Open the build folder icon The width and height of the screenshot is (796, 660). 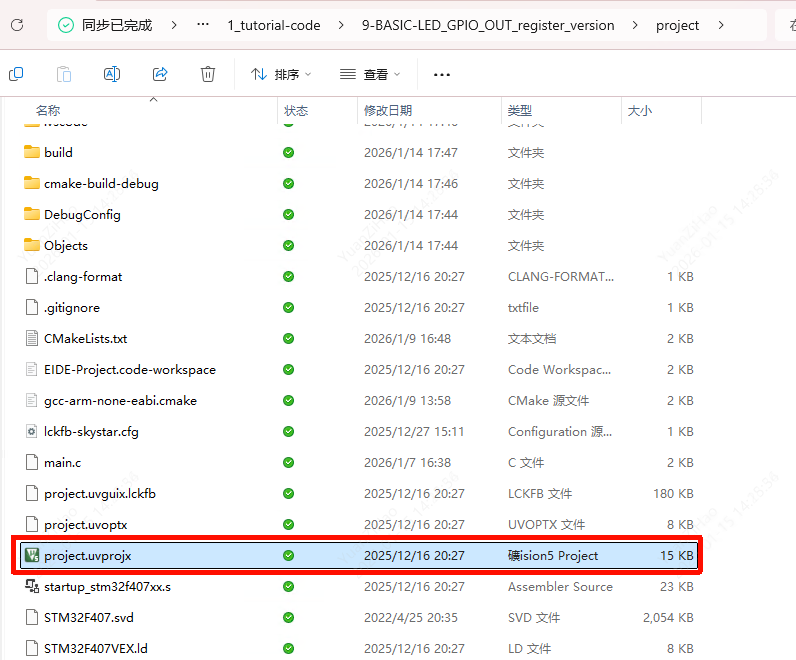tap(31, 153)
